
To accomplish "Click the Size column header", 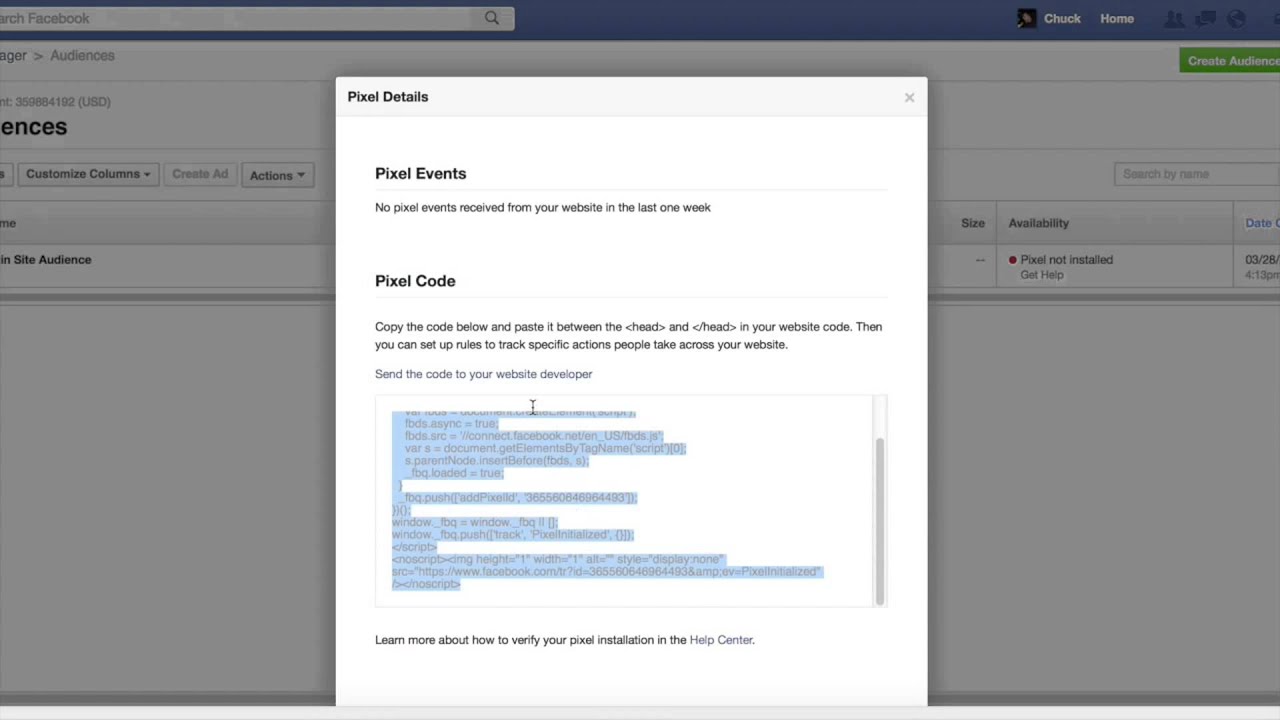I will coord(973,223).
